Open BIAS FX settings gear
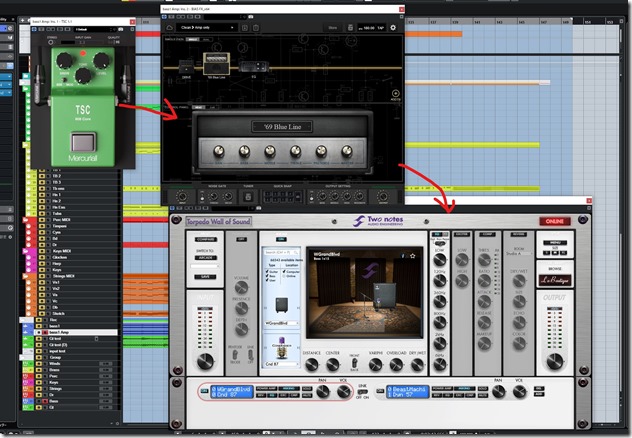632x438 pixels. coord(392,28)
